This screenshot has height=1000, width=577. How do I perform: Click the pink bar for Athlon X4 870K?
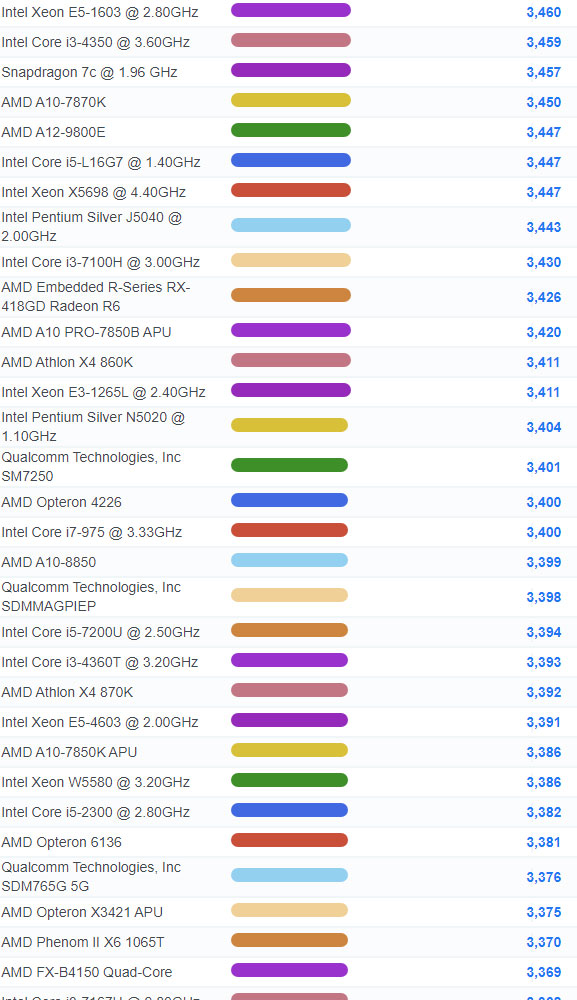(289, 690)
